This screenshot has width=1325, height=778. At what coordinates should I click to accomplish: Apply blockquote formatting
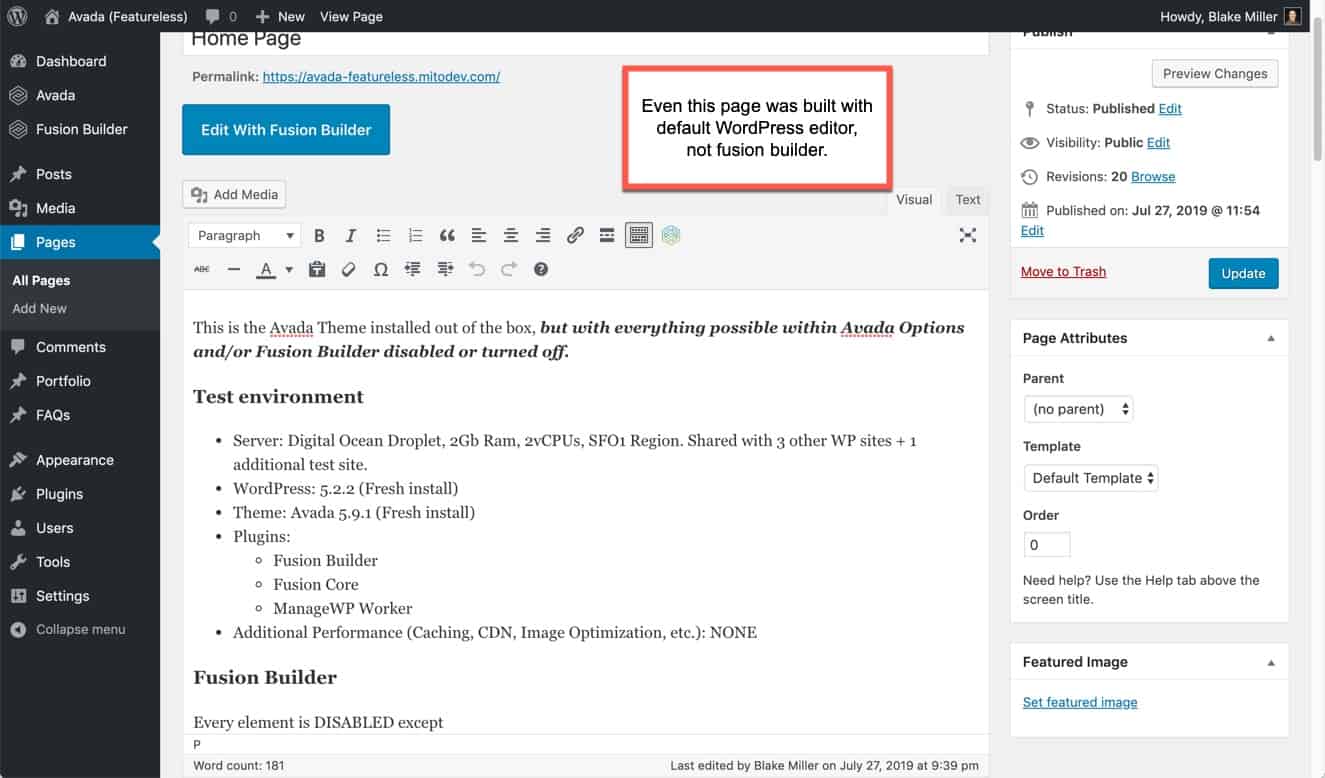(447, 236)
